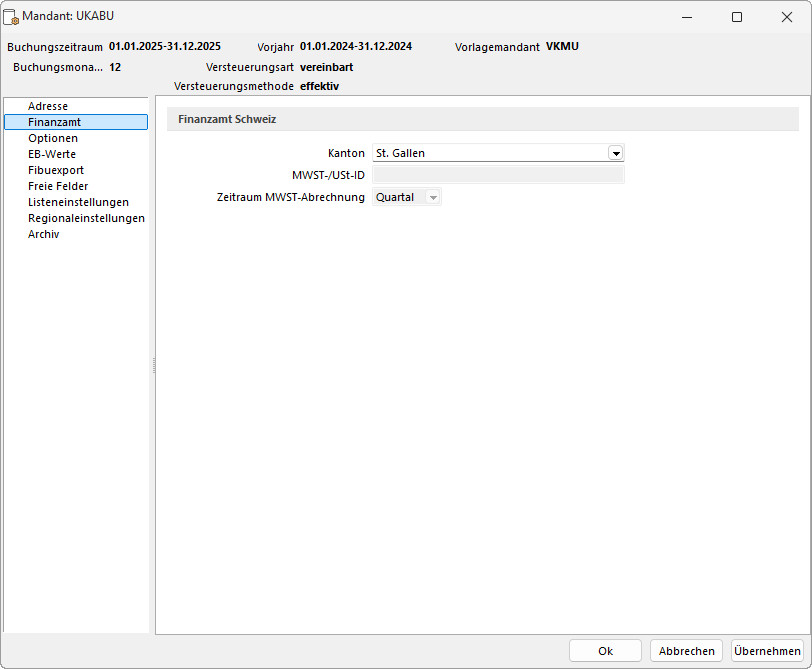Screen dimensions: 812x669
Task: Select Finanzamt in the sidebar
Action: (x=76, y=122)
